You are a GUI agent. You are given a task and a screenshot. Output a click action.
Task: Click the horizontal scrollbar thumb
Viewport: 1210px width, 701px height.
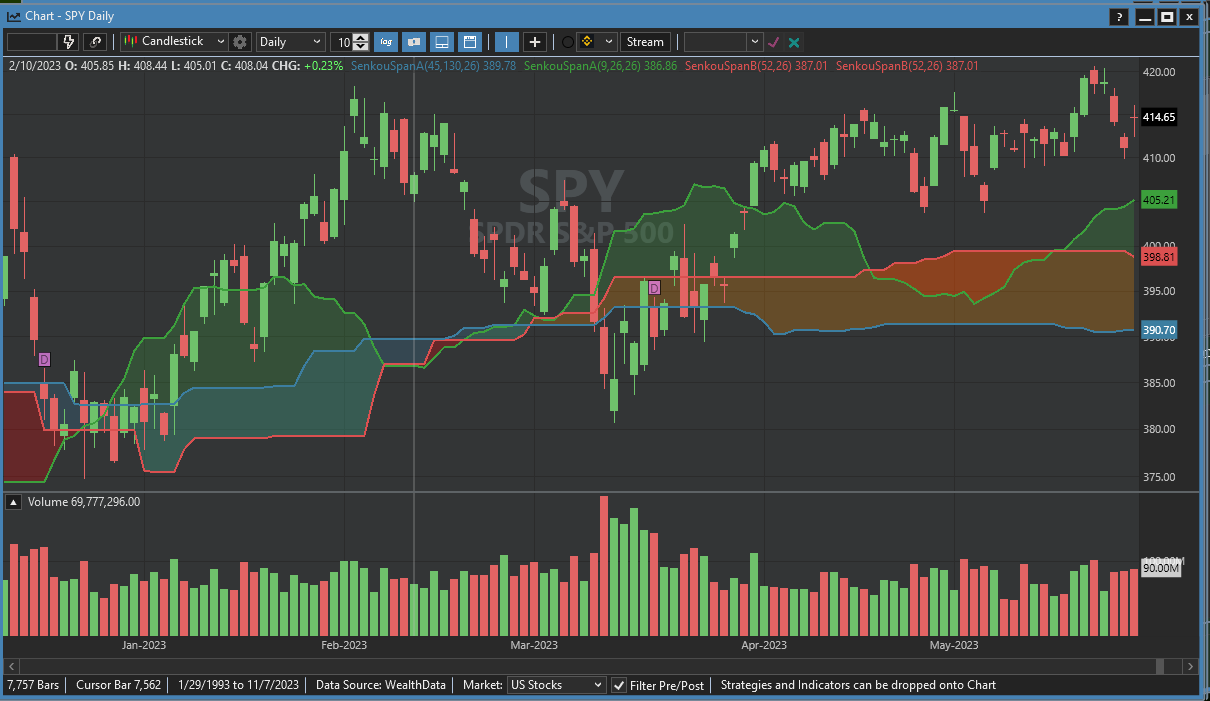pos(1160,666)
